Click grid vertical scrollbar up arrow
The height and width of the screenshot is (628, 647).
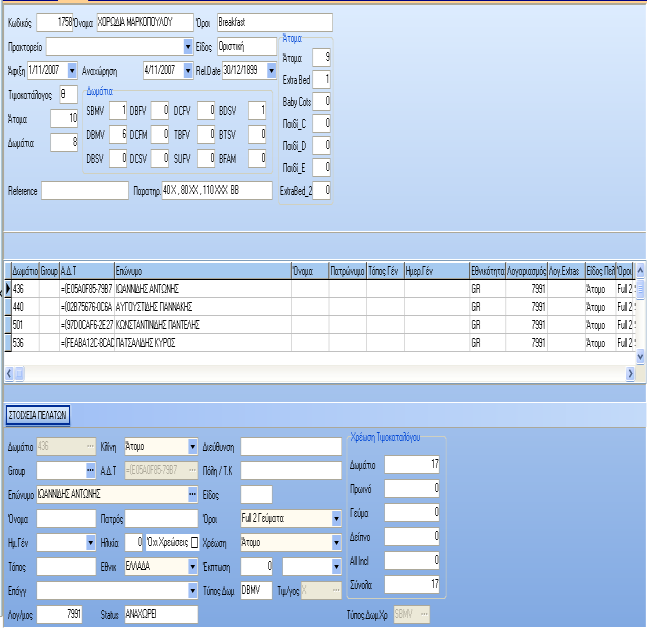pos(640,271)
